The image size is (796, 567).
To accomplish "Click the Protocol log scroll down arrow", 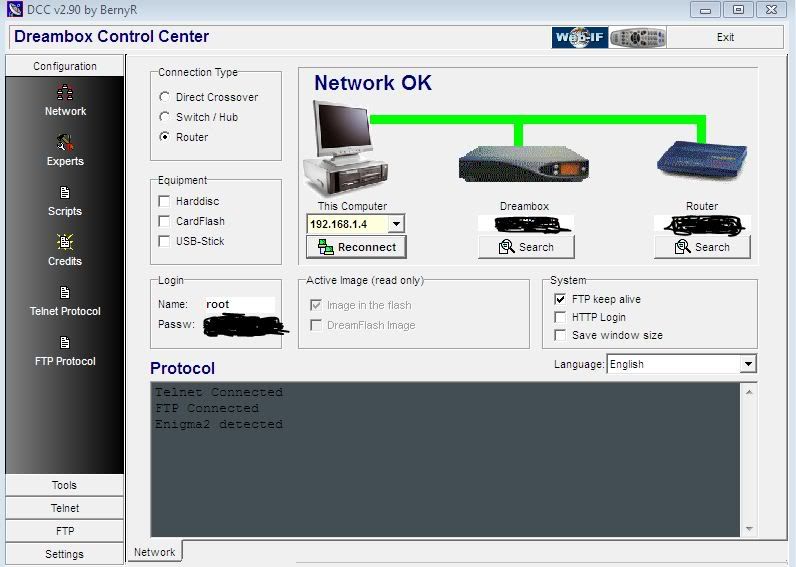I will [749, 529].
